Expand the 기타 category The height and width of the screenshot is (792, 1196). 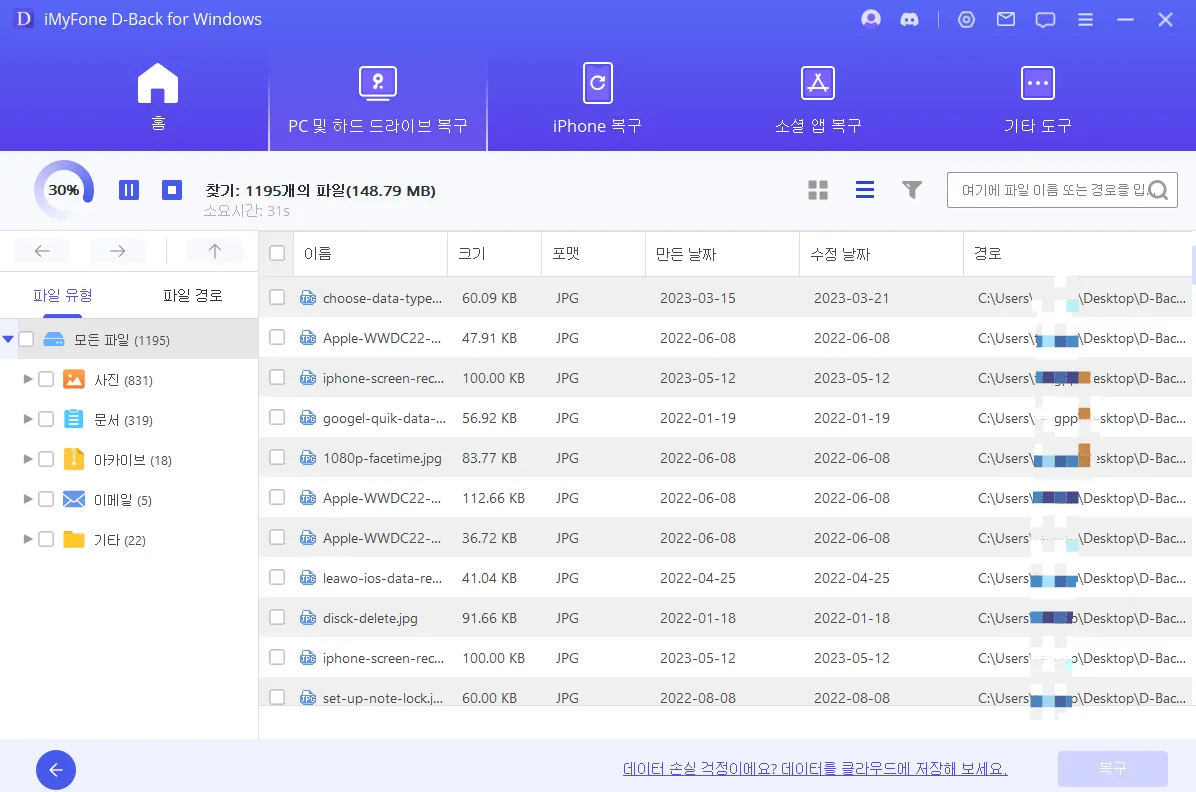[27, 539]
